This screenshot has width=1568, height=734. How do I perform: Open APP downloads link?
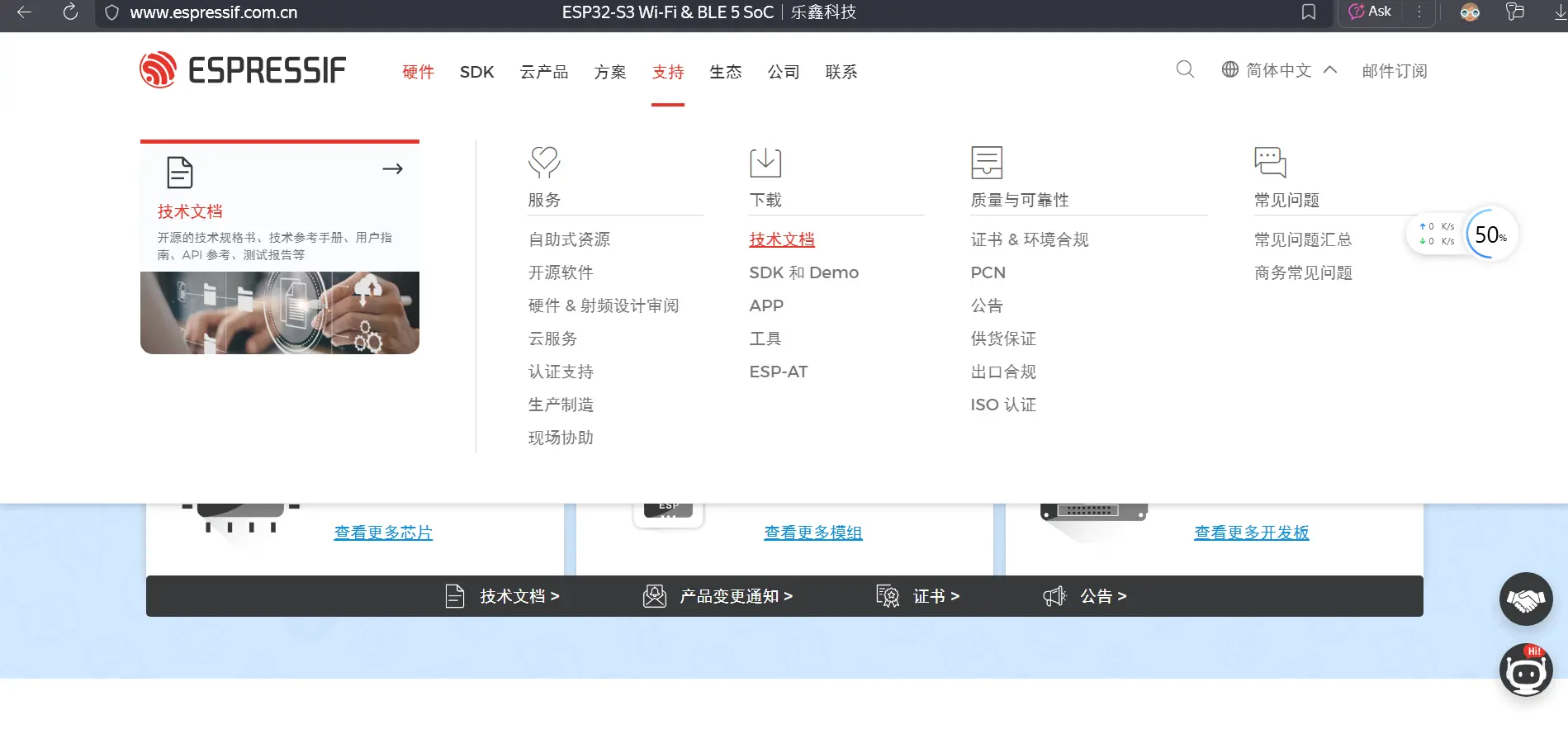766,305
